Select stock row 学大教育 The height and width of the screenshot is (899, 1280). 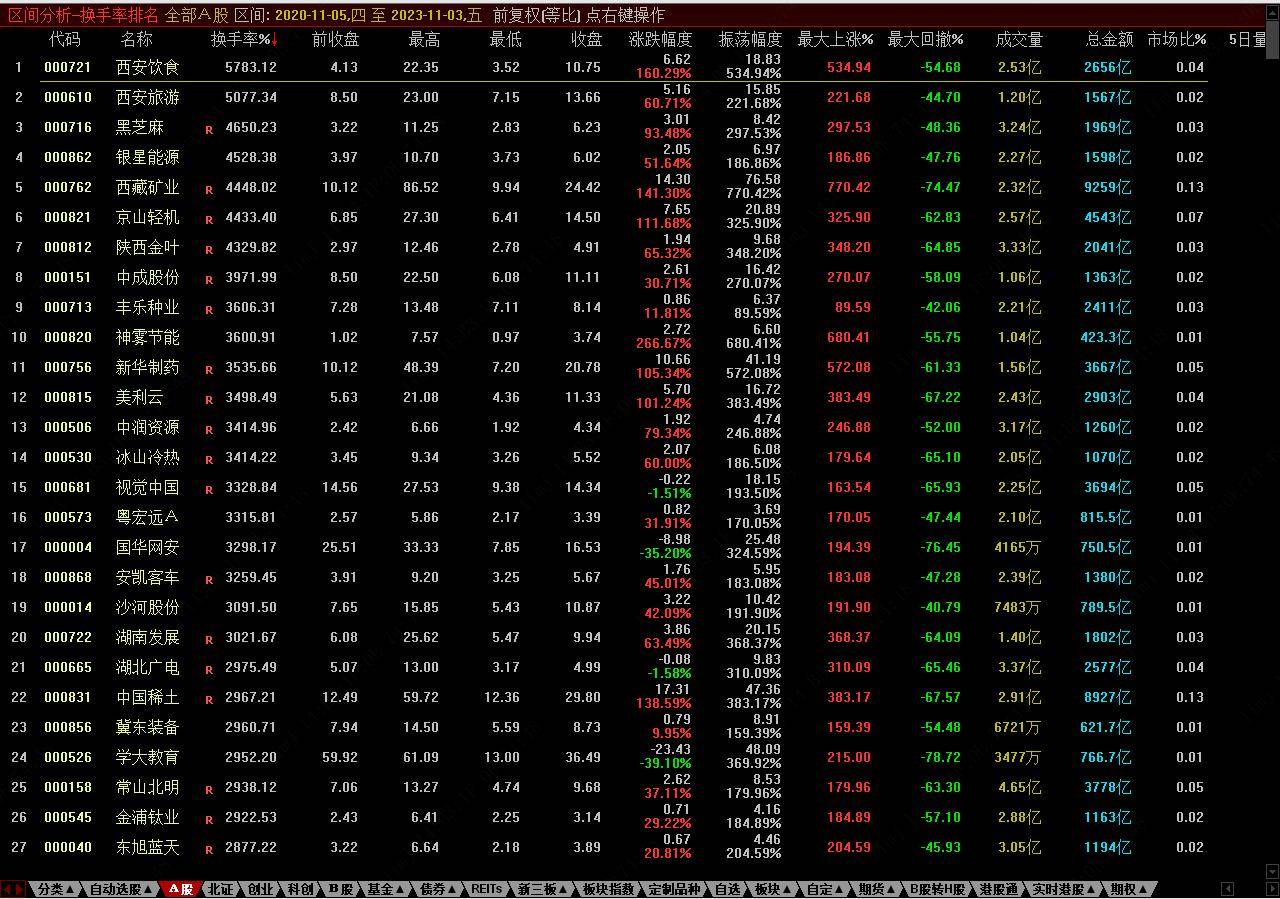[x=603, y=757]
